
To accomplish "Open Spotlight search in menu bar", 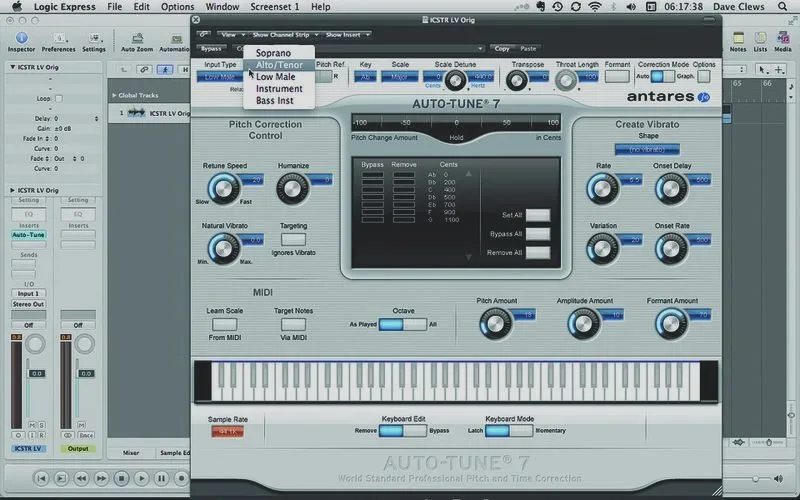I will (782, 7).
